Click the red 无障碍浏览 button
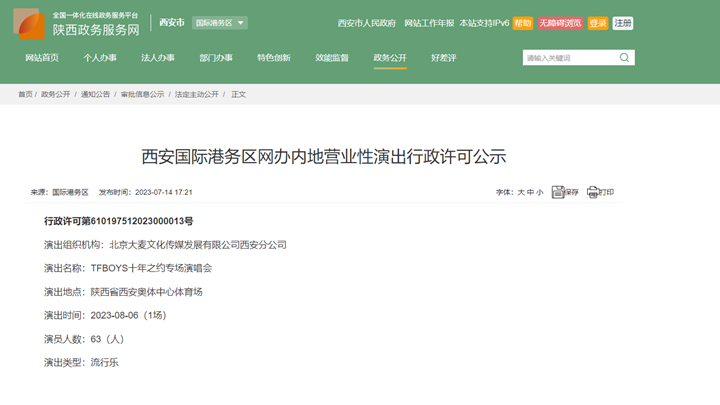 pyautogui.click(x=560, y=23)
